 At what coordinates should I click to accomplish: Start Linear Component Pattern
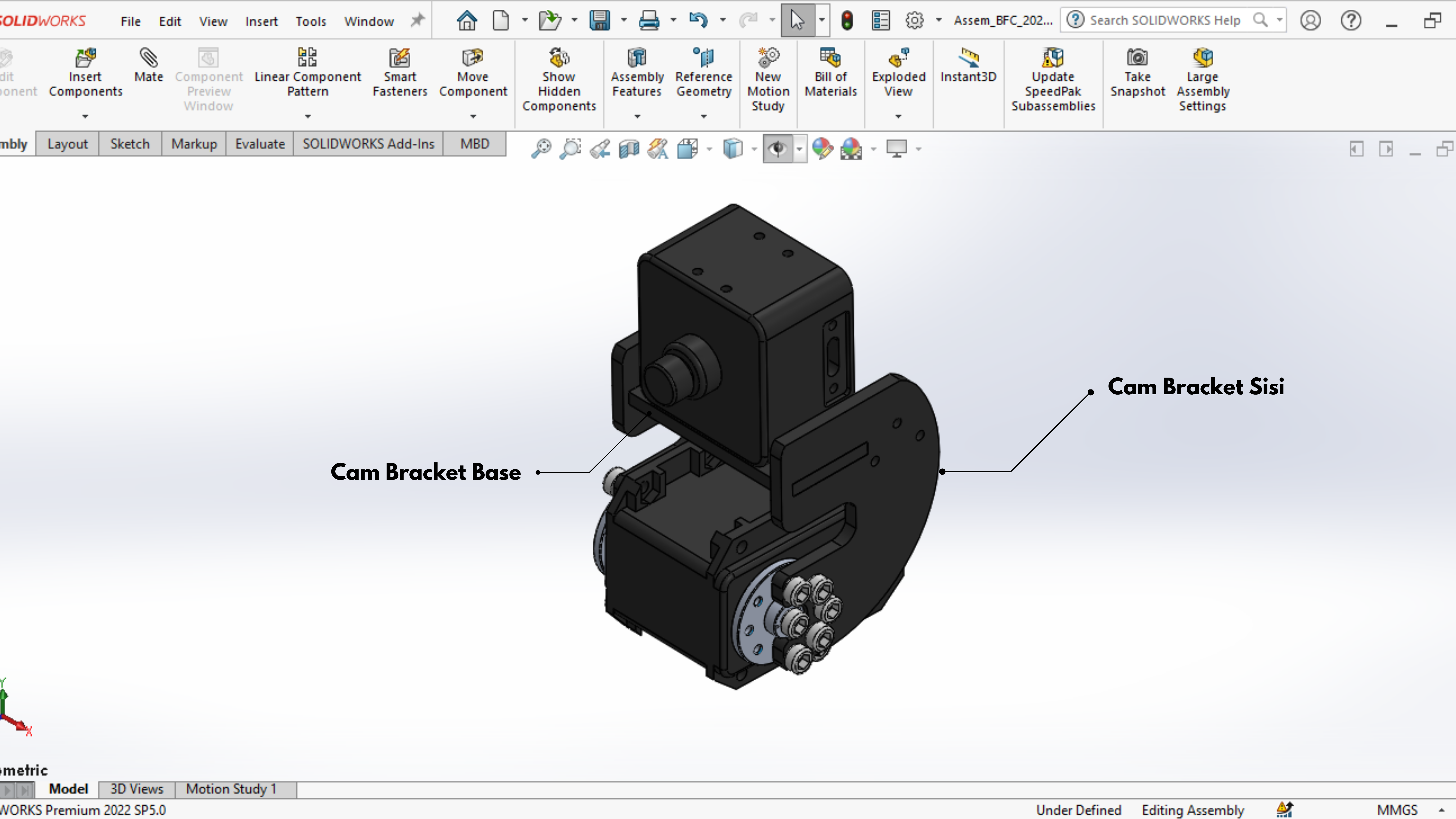click(x=307, y=72)
